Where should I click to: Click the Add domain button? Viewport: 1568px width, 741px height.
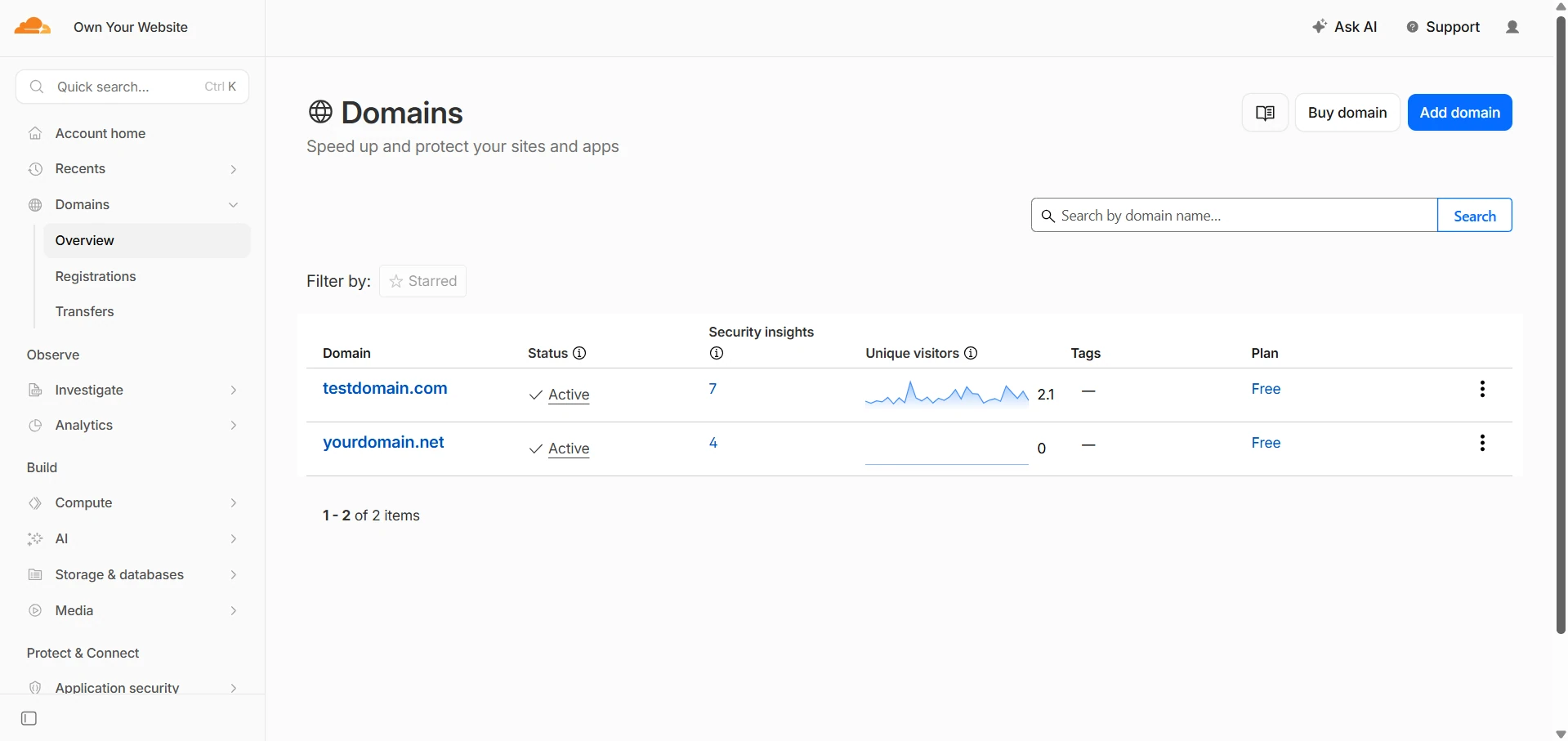tap(1459, 113)
